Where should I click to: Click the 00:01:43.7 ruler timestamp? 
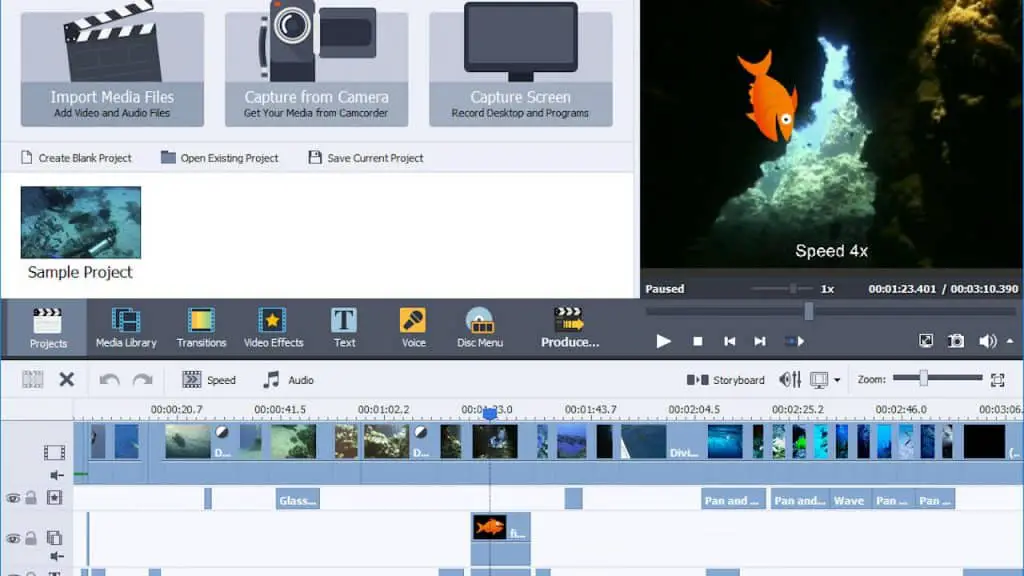pyautogui.click(x=590, y=409)
